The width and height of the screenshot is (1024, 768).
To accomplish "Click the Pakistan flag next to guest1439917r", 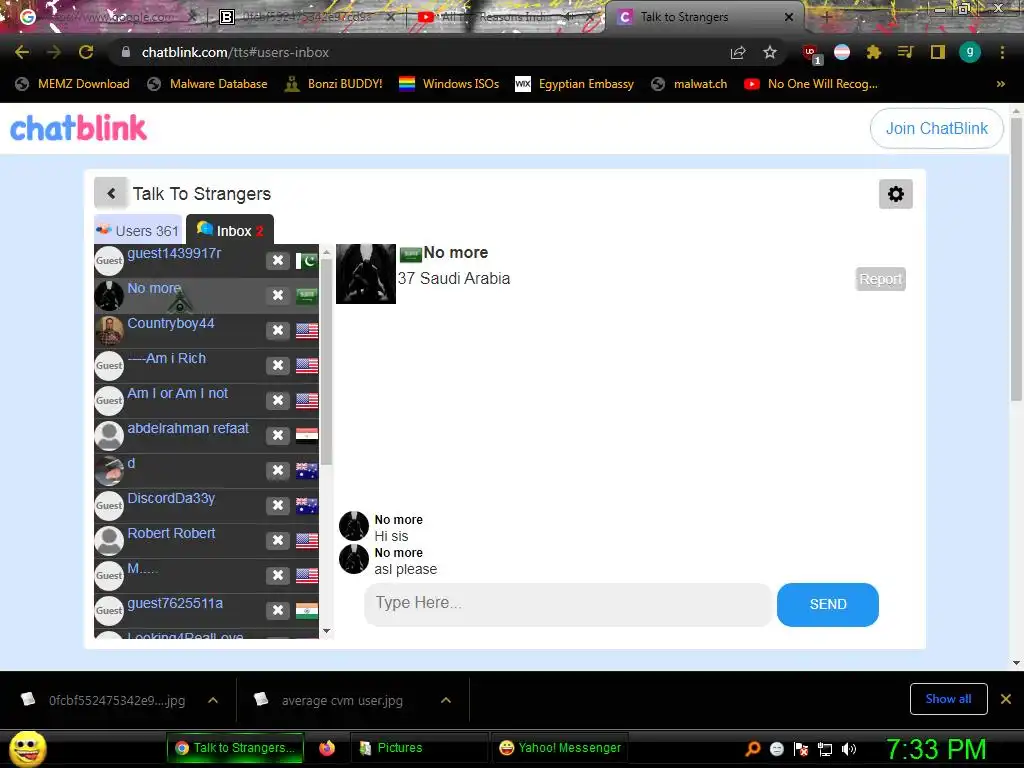I will click(306, 261).
